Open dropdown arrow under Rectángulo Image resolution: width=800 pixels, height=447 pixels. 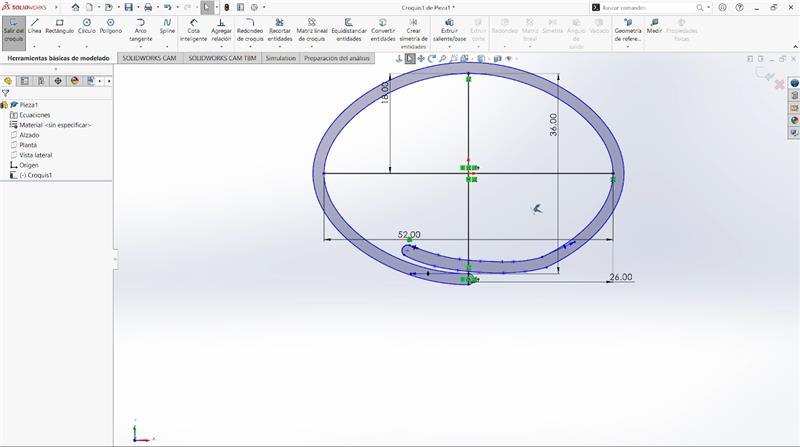click(x=59, y=46)
